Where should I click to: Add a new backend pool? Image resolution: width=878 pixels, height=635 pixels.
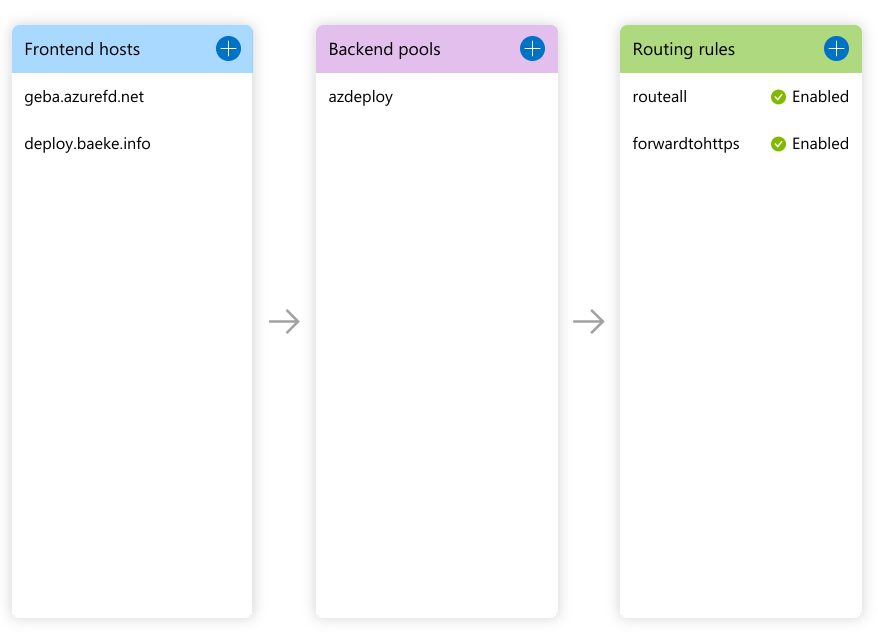tap(532, 48)
